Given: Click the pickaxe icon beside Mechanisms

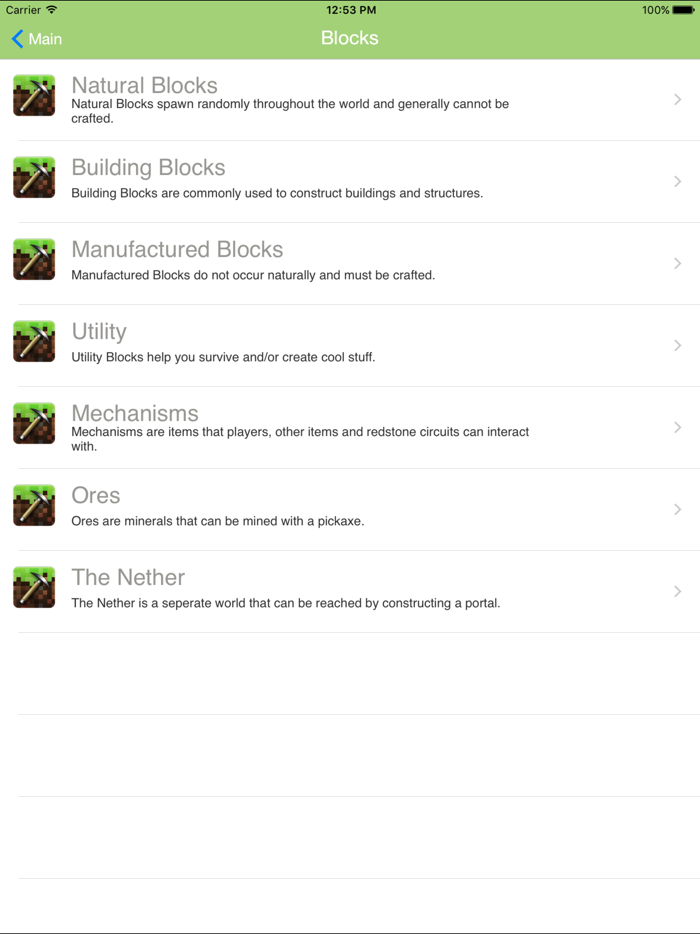Looking at the screenshot, I should (33, 423).
